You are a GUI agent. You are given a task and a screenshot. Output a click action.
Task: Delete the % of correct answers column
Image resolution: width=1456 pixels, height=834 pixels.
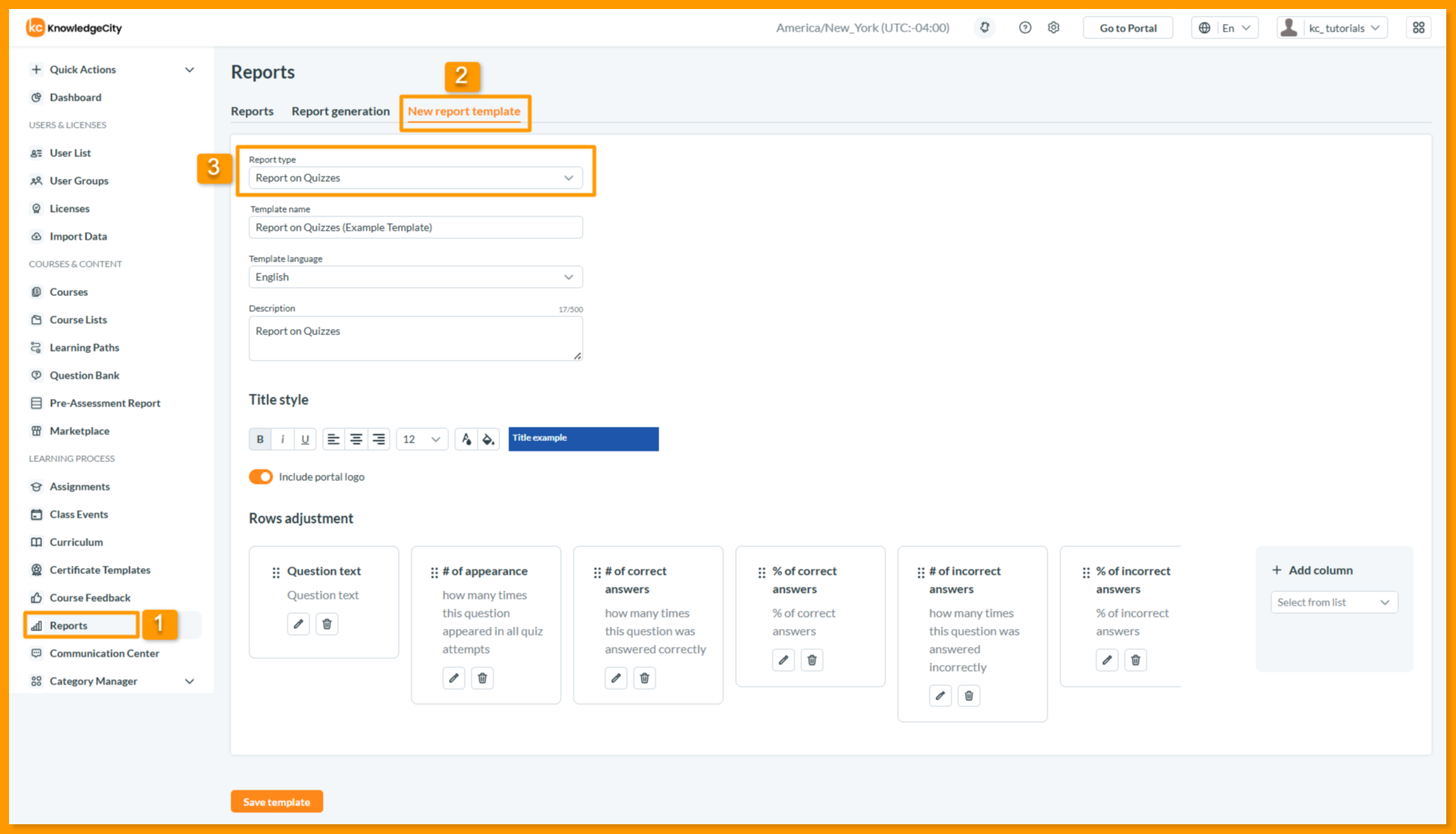812,660
